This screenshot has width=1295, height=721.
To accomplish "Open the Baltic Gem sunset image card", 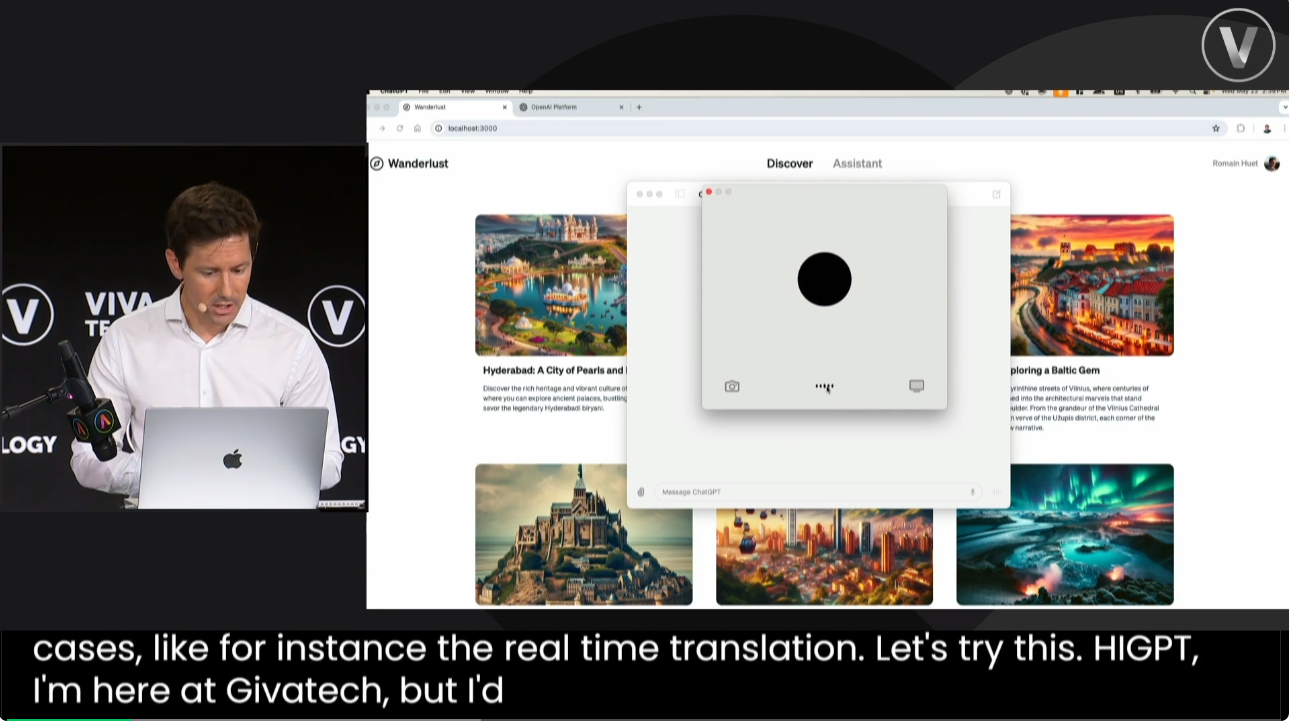I will (x=1092, y=285).
